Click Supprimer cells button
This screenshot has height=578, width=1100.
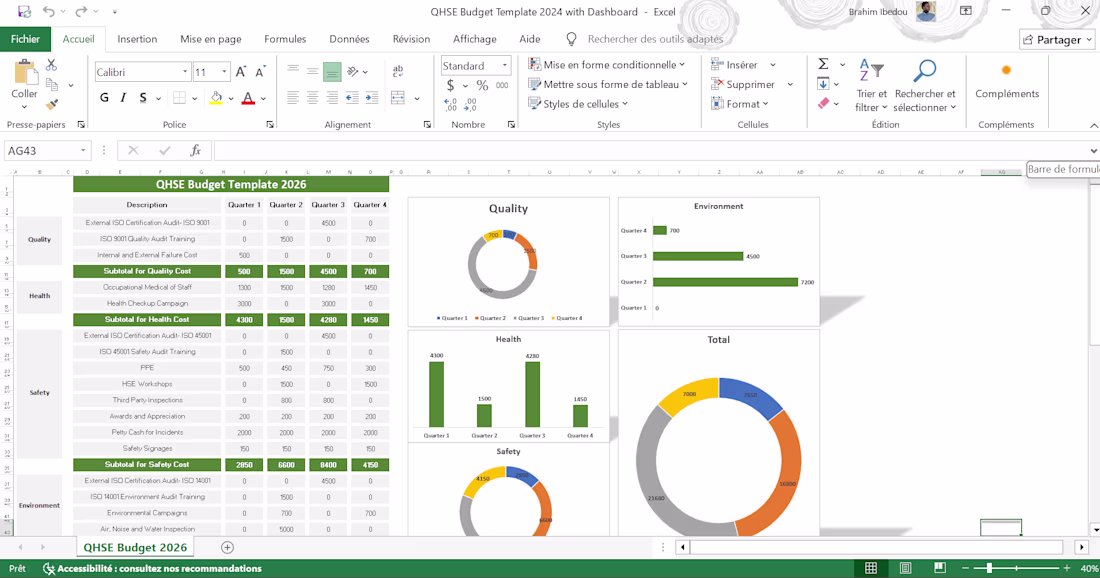(x=742, y=84)
